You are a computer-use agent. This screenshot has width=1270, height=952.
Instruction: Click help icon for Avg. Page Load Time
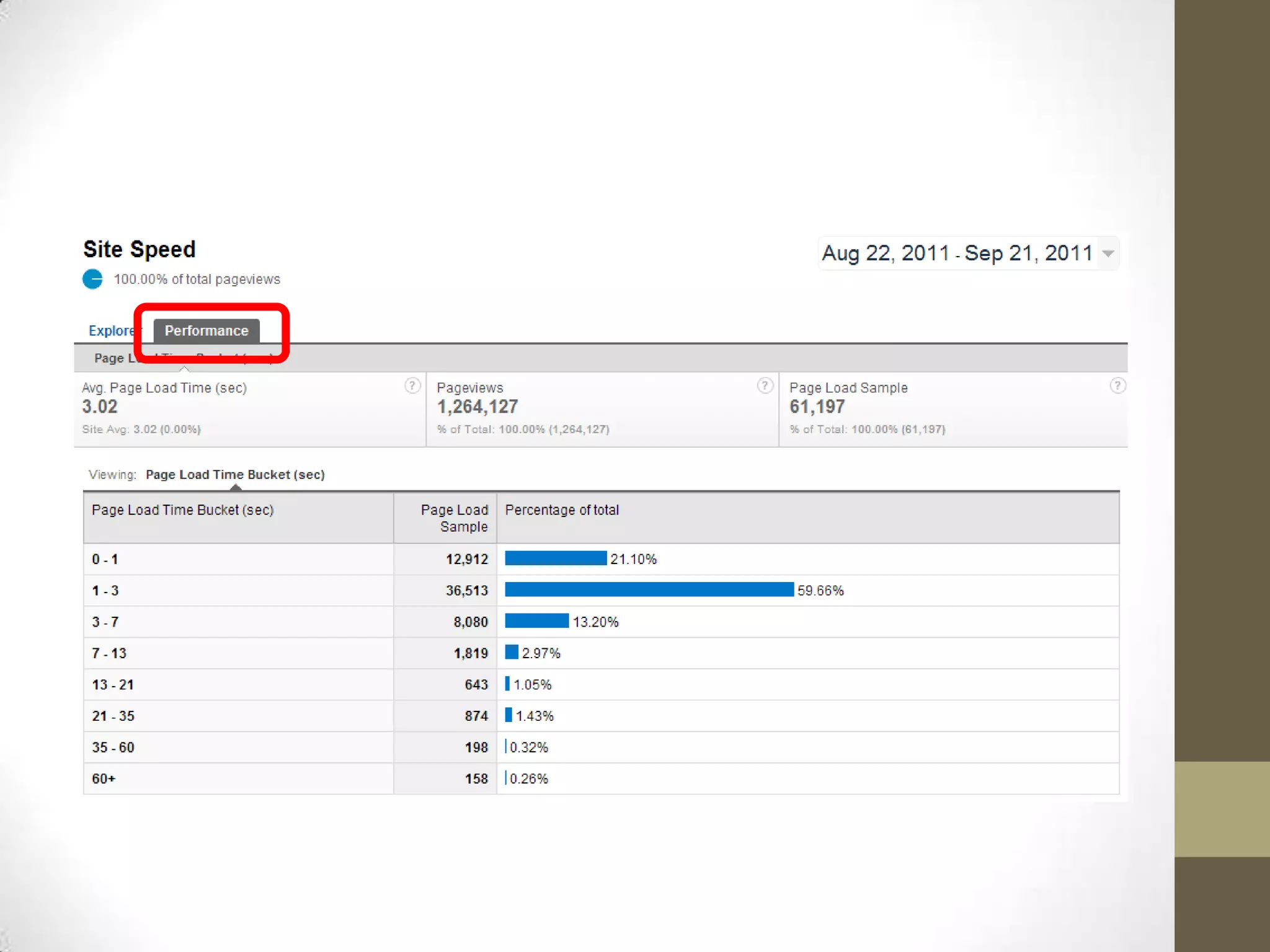(x=412, y=386)
